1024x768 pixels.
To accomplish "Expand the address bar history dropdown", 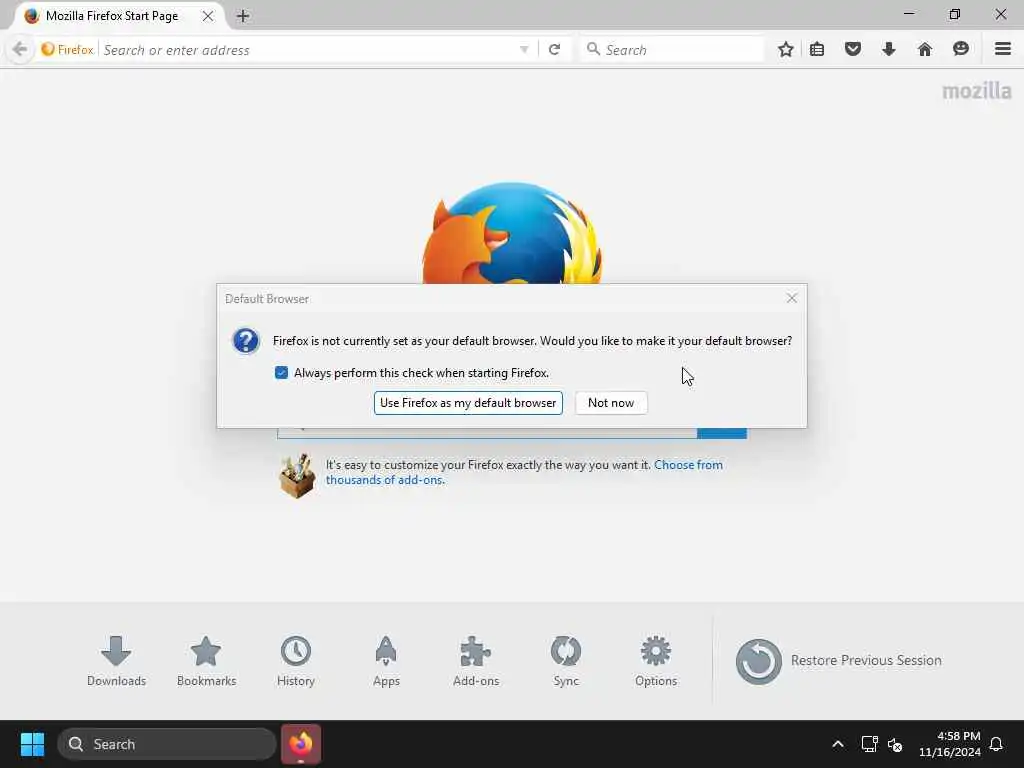I will [524, 50].
